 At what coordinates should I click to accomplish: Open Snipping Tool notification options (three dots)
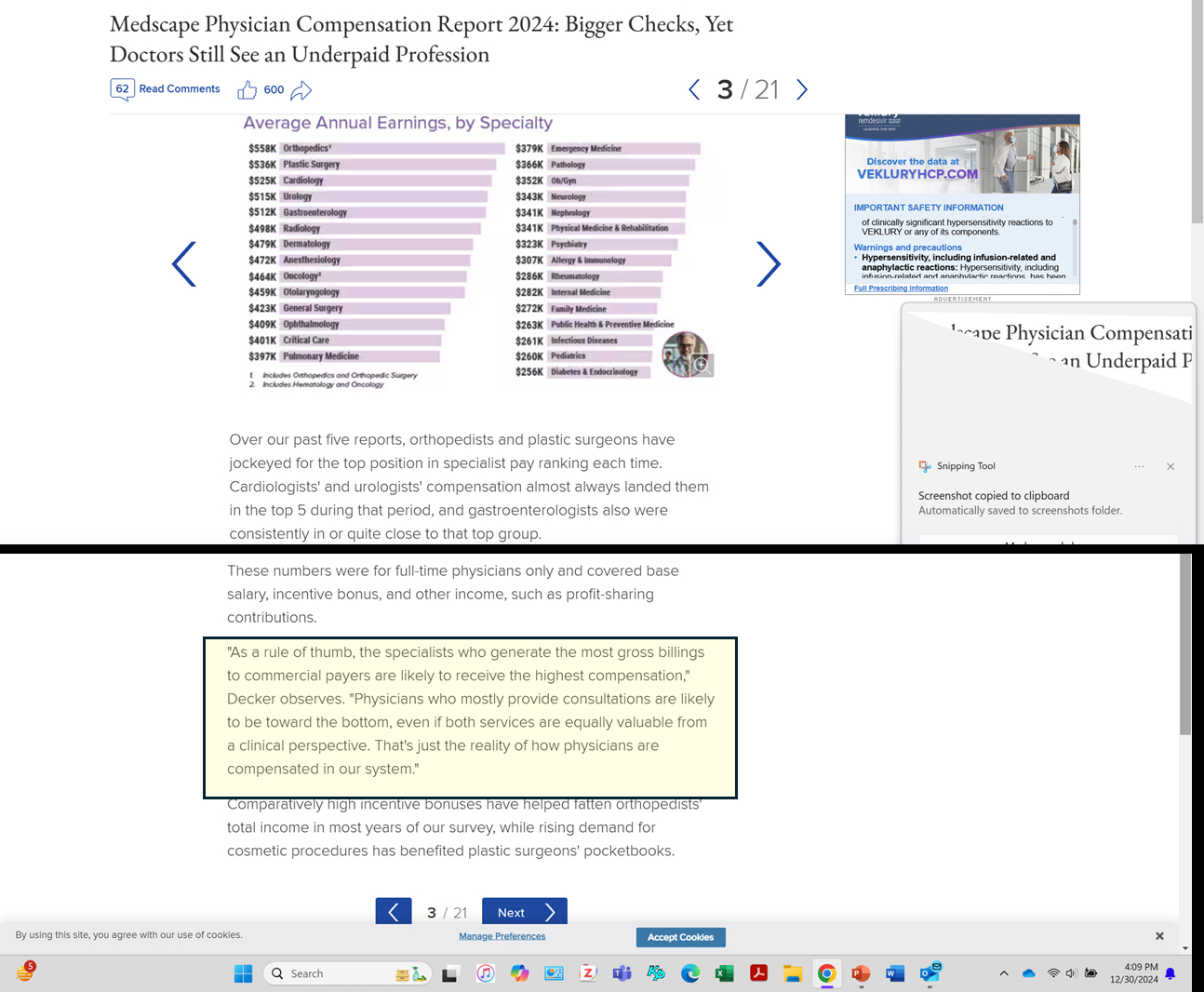pos(1139,466)
